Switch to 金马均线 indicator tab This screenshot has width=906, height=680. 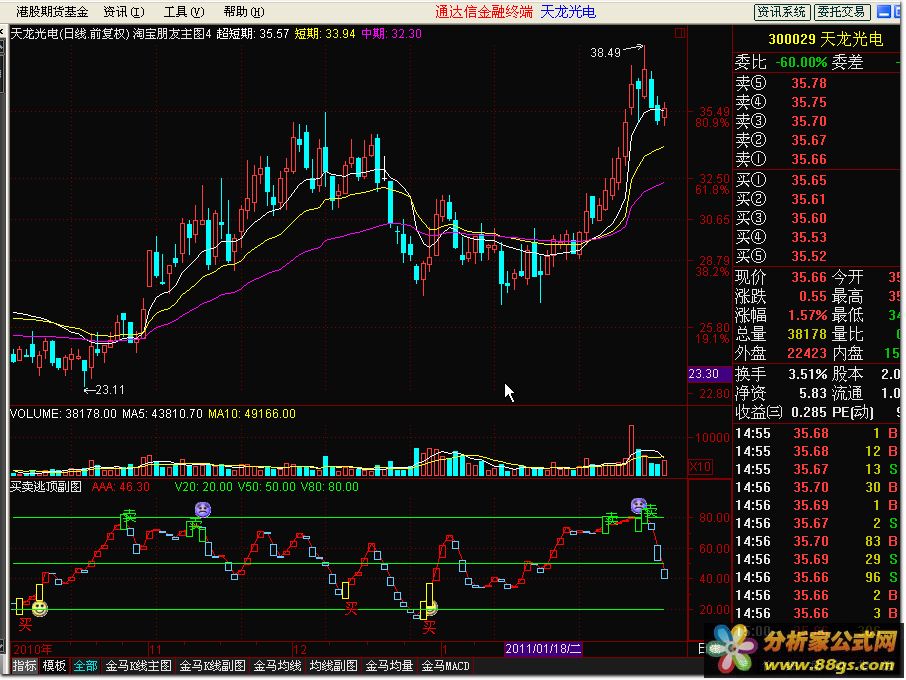277,666
